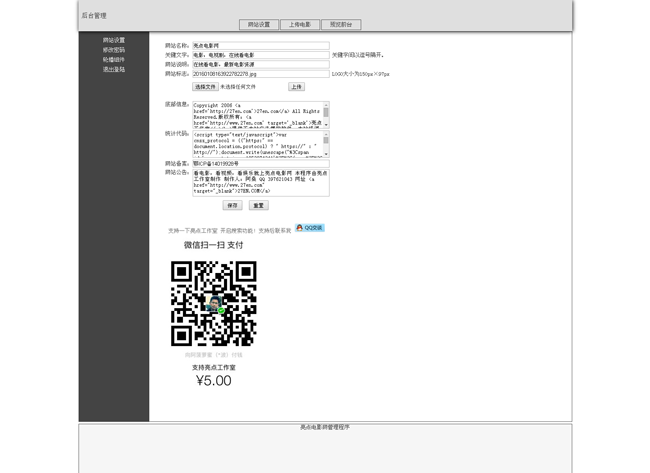
Task: Select 网站设置 in the left sidebar
Action: click(114, 40)
